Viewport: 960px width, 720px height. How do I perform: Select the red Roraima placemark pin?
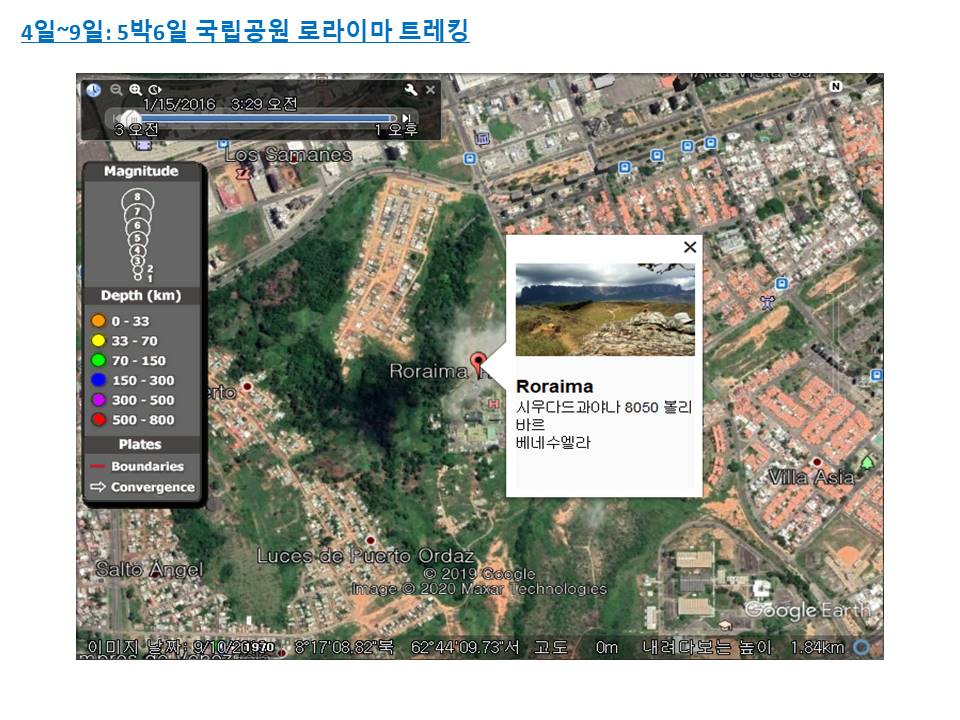tap(478, 357)
